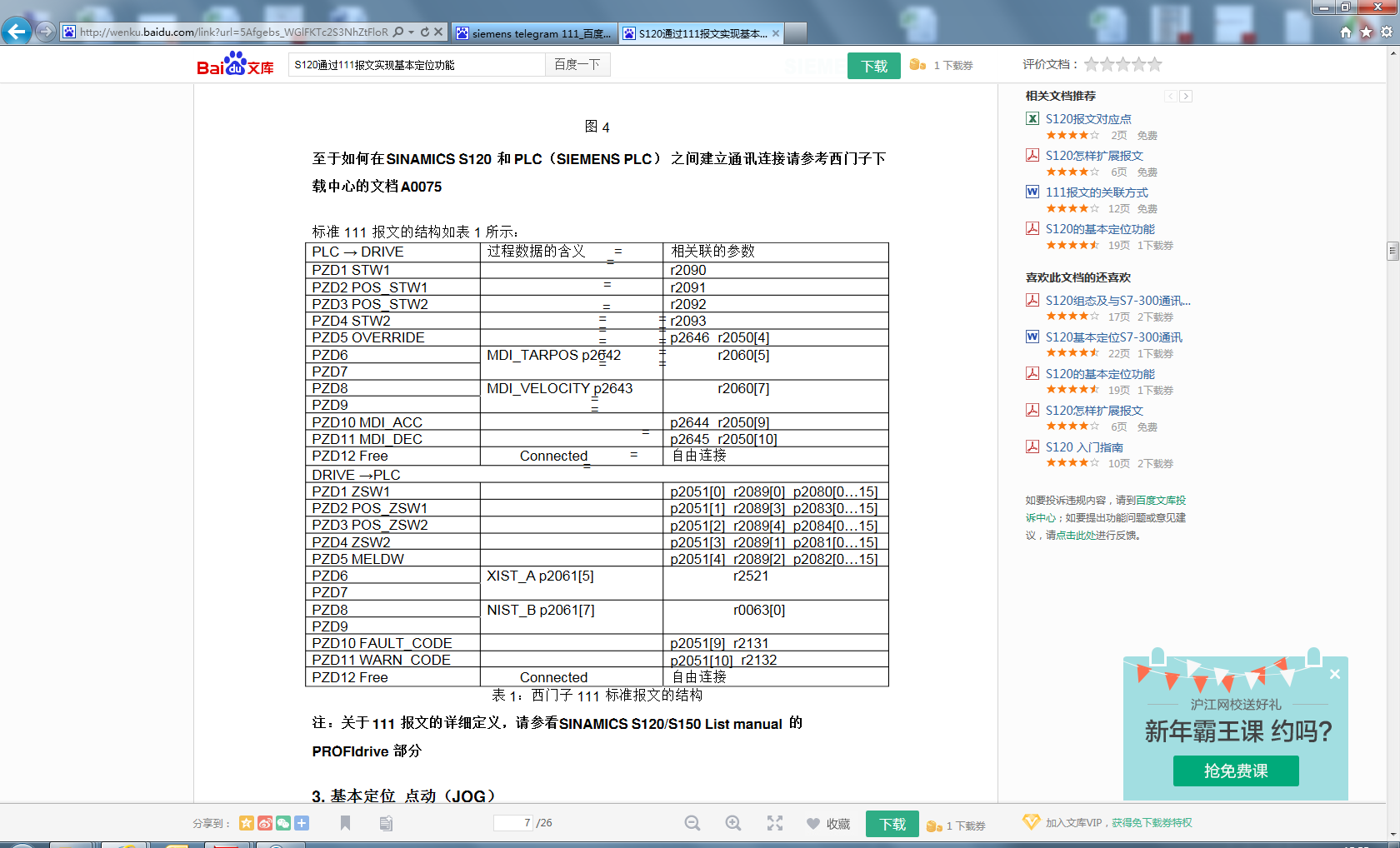Click the 获得免下载券特权 link
Image resolution: width=1400 pixels, height=848 pixels.
tap(1152, 823)
